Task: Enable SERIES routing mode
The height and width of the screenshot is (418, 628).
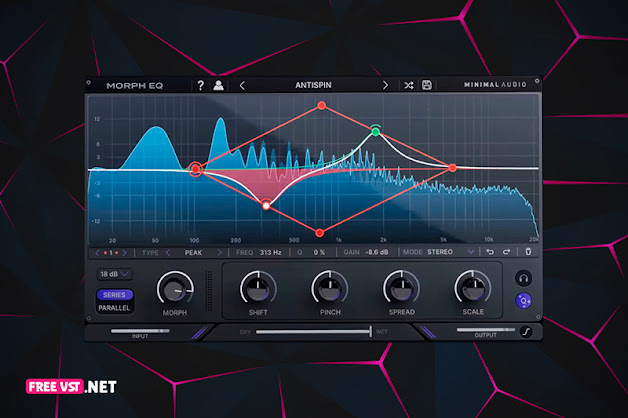Action: (x=114, y=295)
